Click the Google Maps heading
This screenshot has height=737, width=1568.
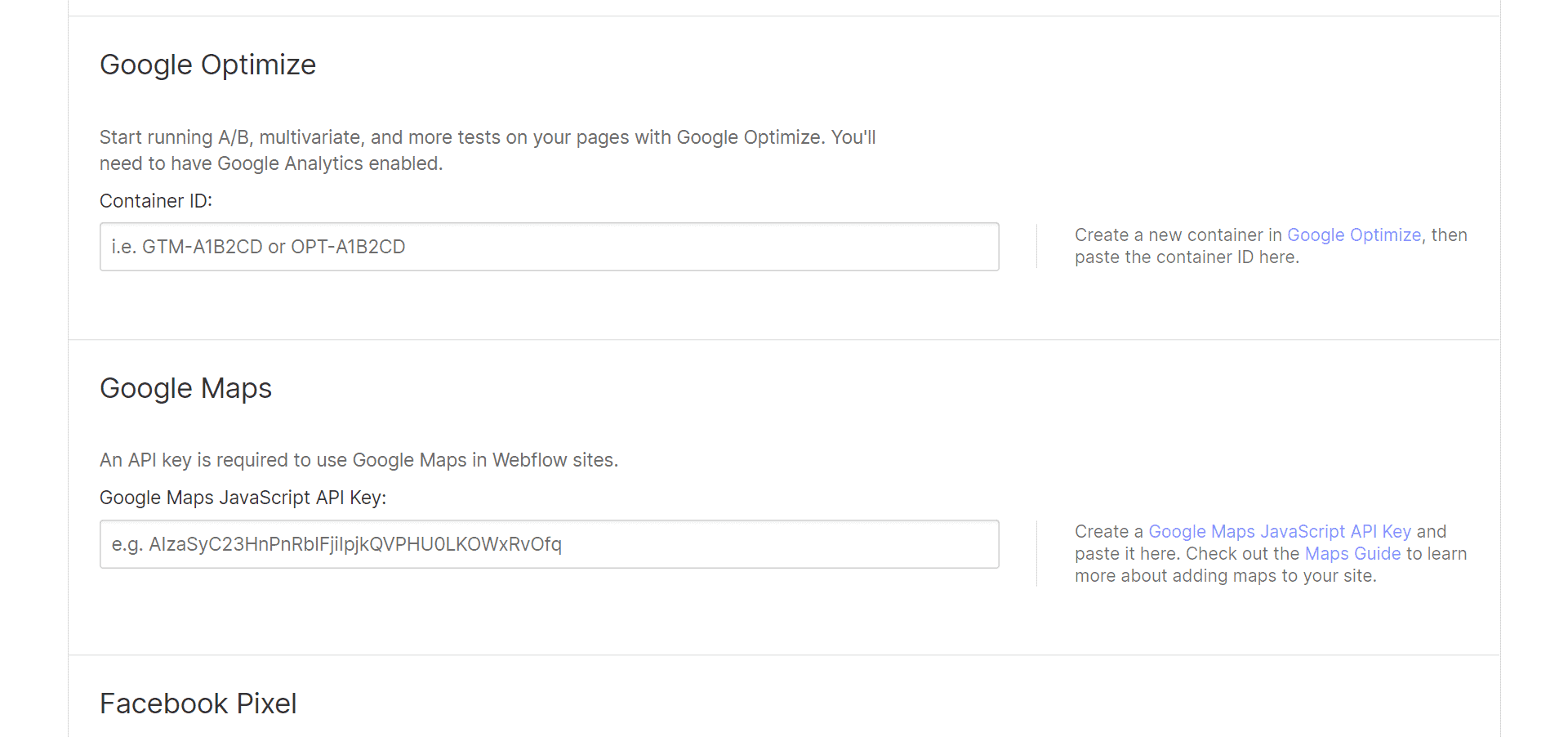click(x=185, y=388)
